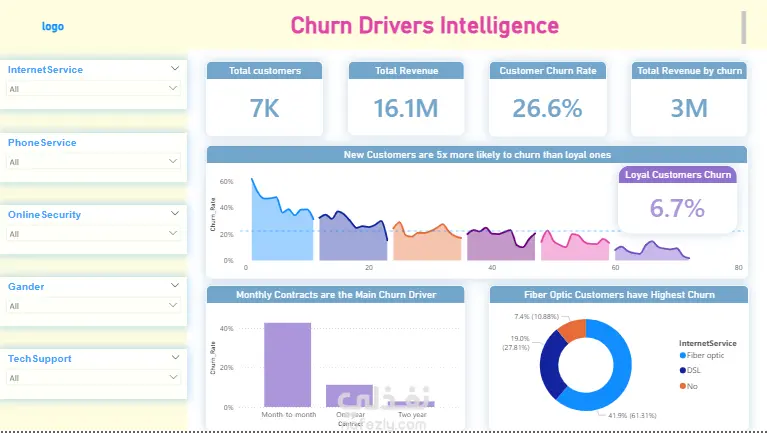Select the orange No legend marker

click(x=682, y=386)
